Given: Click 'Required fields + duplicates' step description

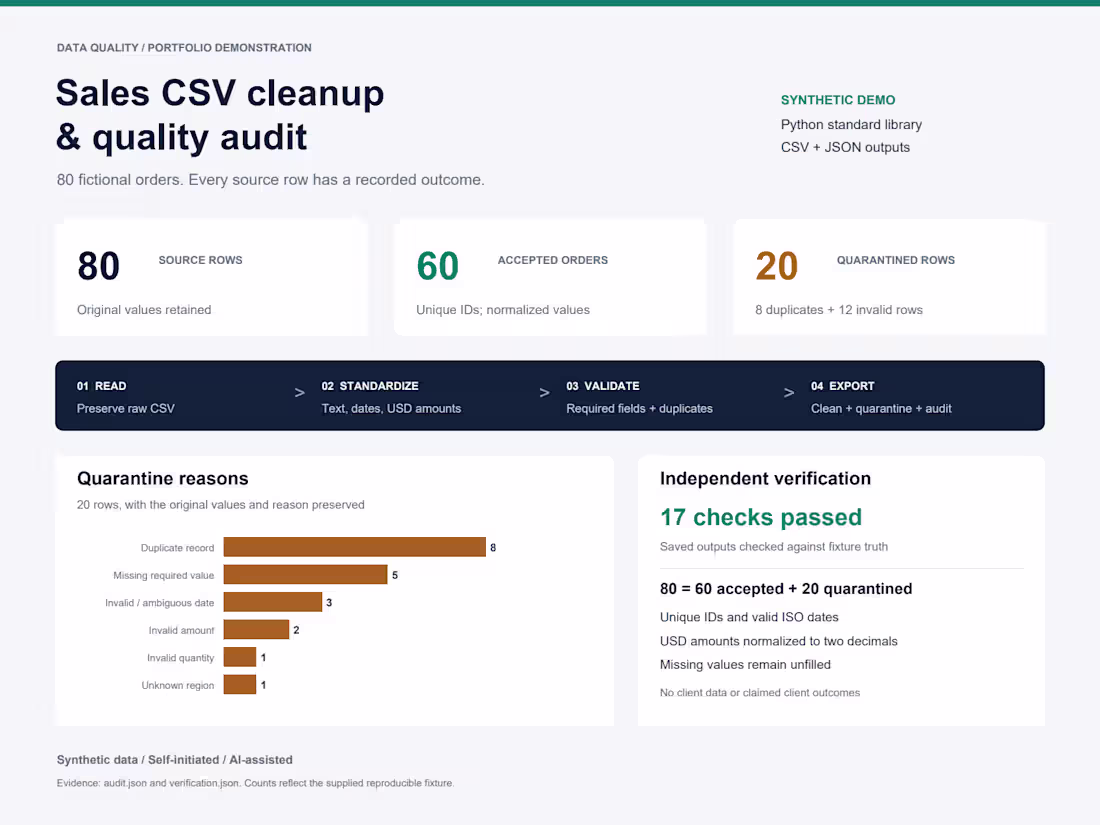Looking at the screenshot, I should click(639, 408).
